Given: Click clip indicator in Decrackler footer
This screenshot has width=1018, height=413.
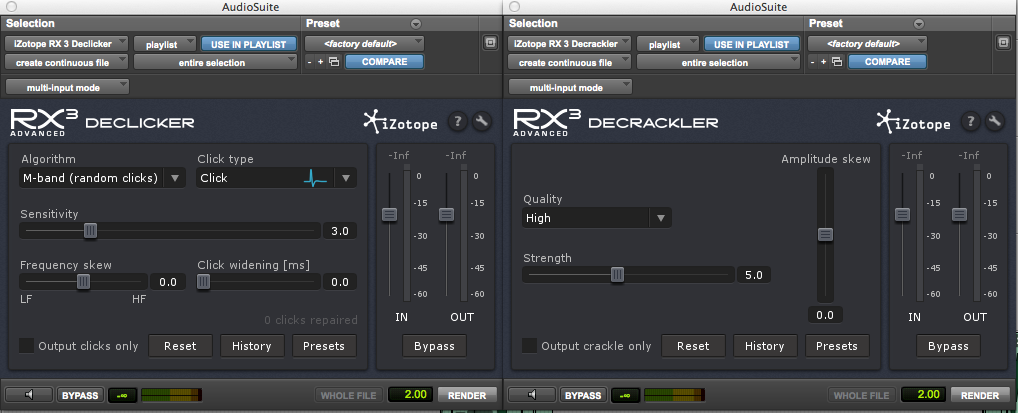Looking at the screenshot, I should tap(626, 395).
